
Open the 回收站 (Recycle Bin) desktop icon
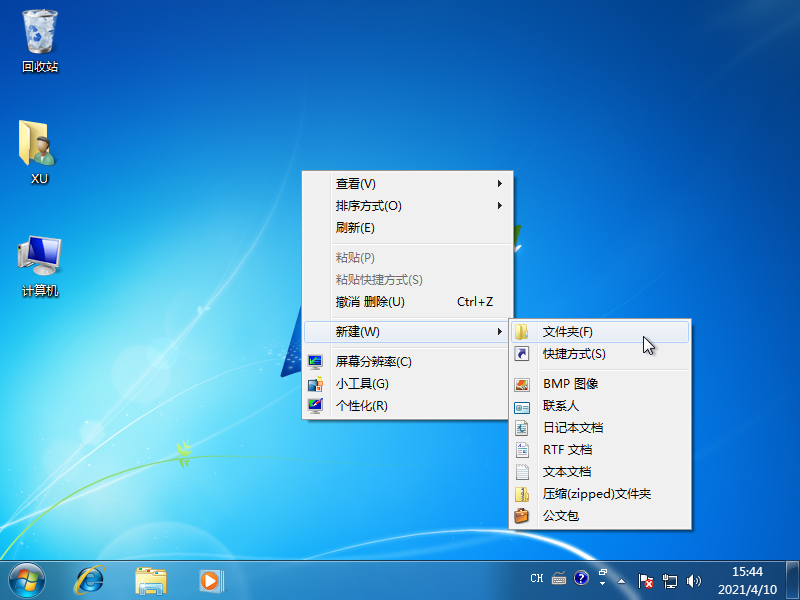click(40, 40)
